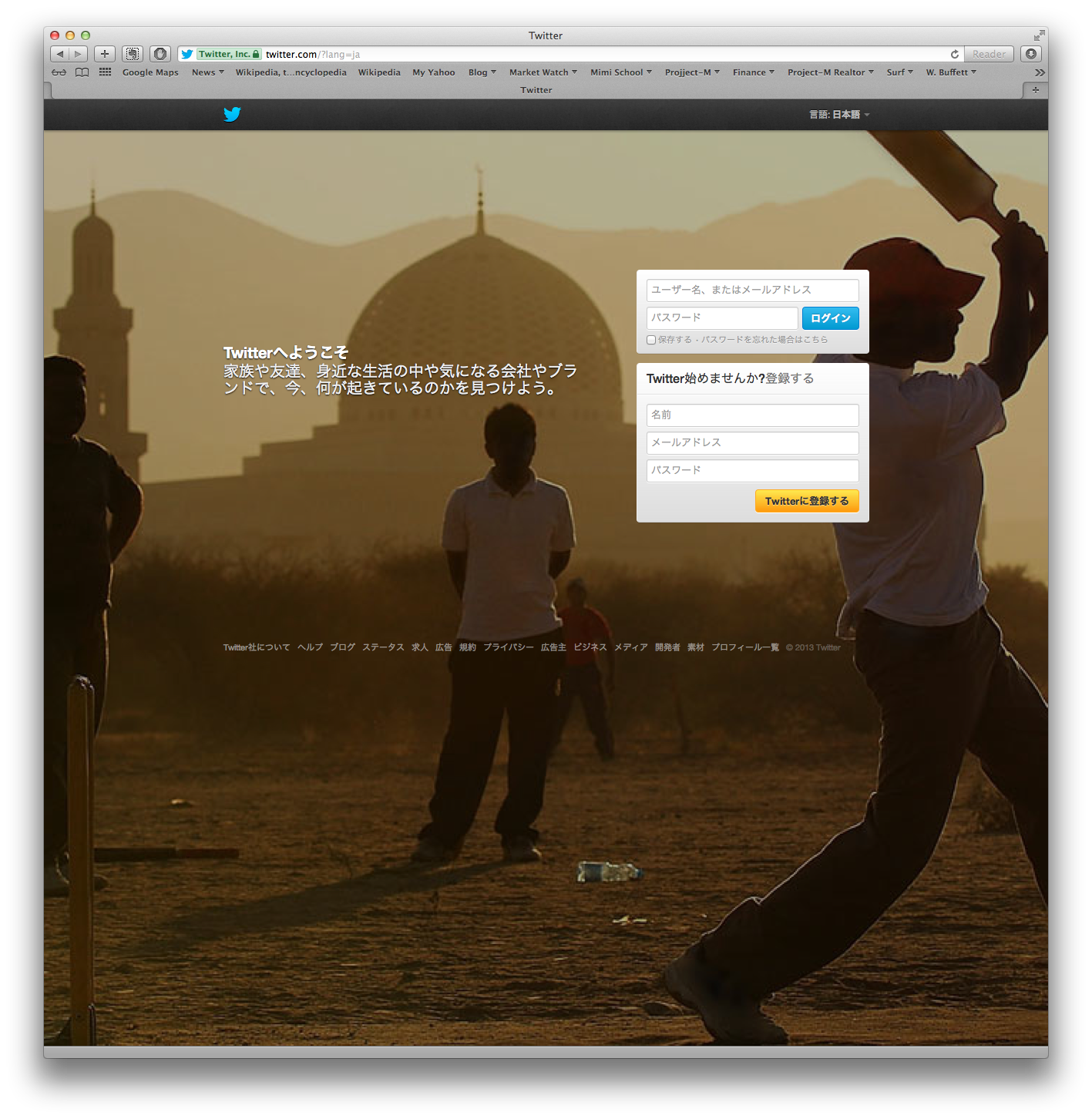Show the Reading List glasses icon
This screenshot has width=1092, height=1119.
(x=59, y=72)
